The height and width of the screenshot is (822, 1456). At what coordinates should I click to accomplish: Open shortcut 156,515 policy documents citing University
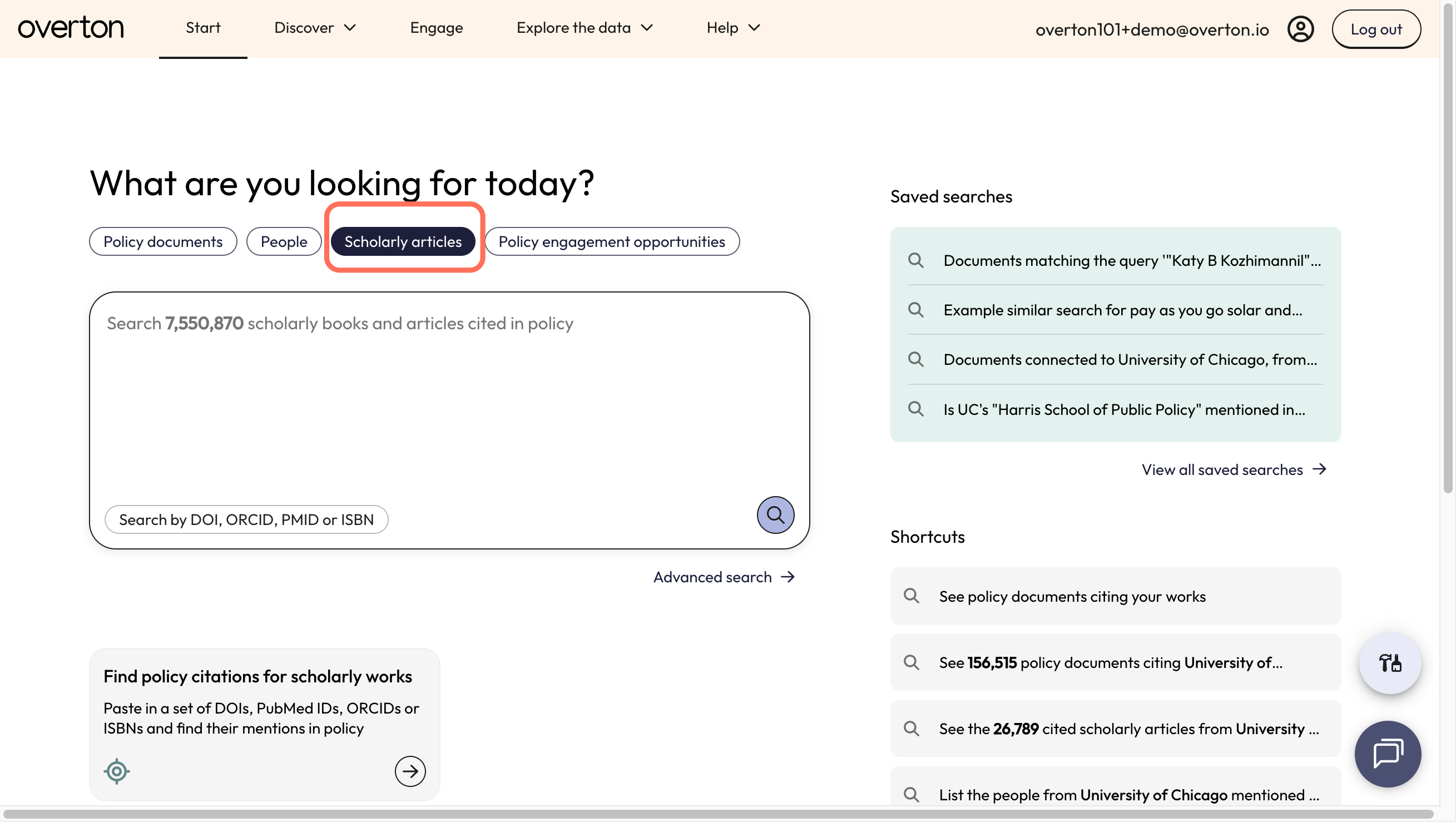(x=1115, y=661)
